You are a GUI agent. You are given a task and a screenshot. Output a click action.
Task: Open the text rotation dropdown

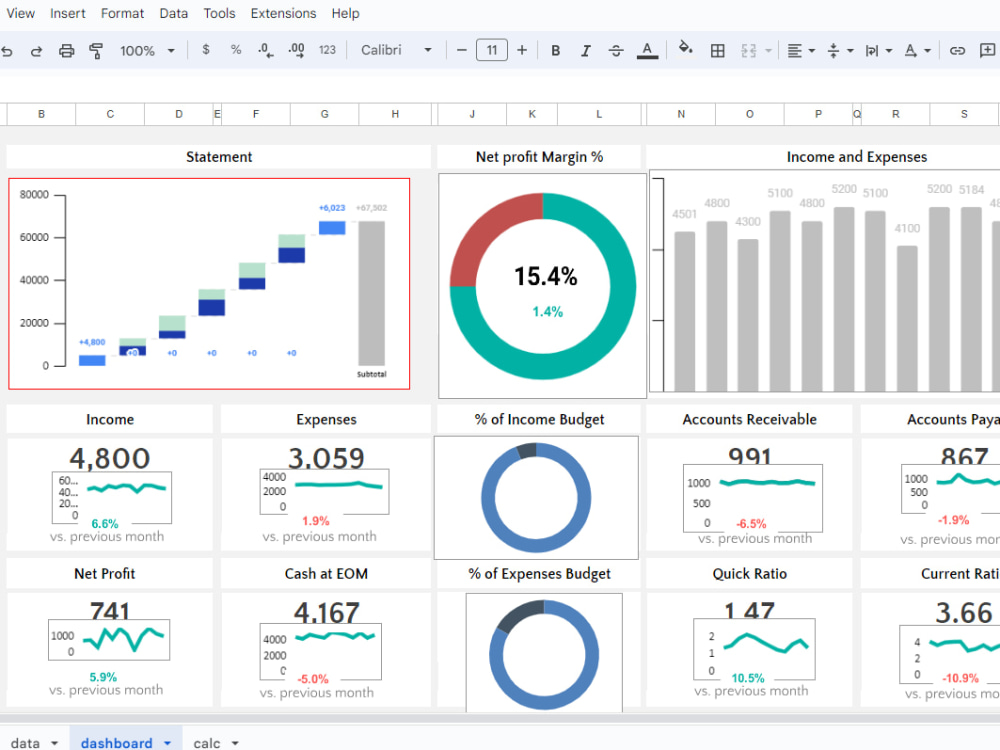[917, 50]
